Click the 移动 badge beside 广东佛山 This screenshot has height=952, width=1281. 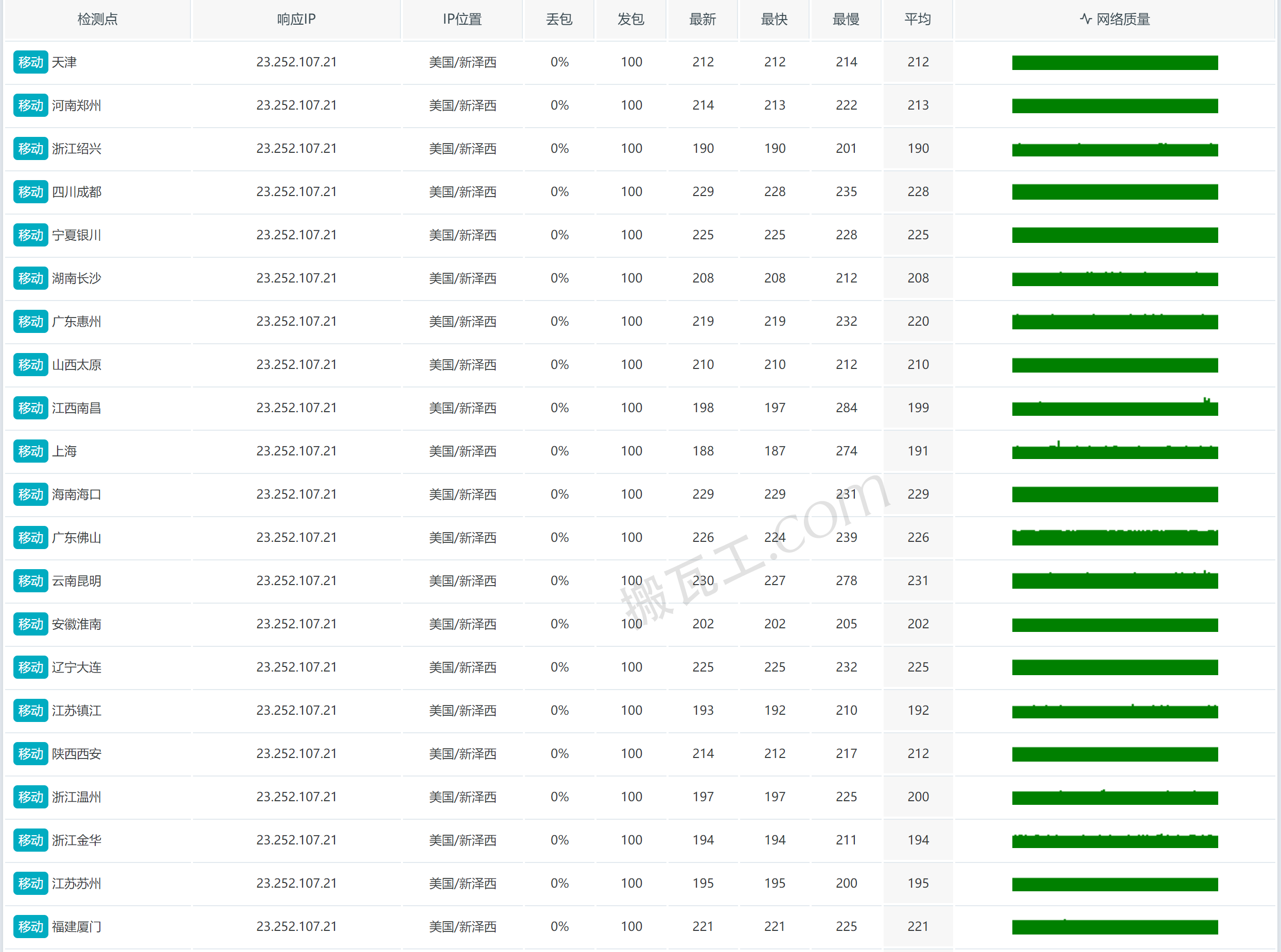[30, 538]
